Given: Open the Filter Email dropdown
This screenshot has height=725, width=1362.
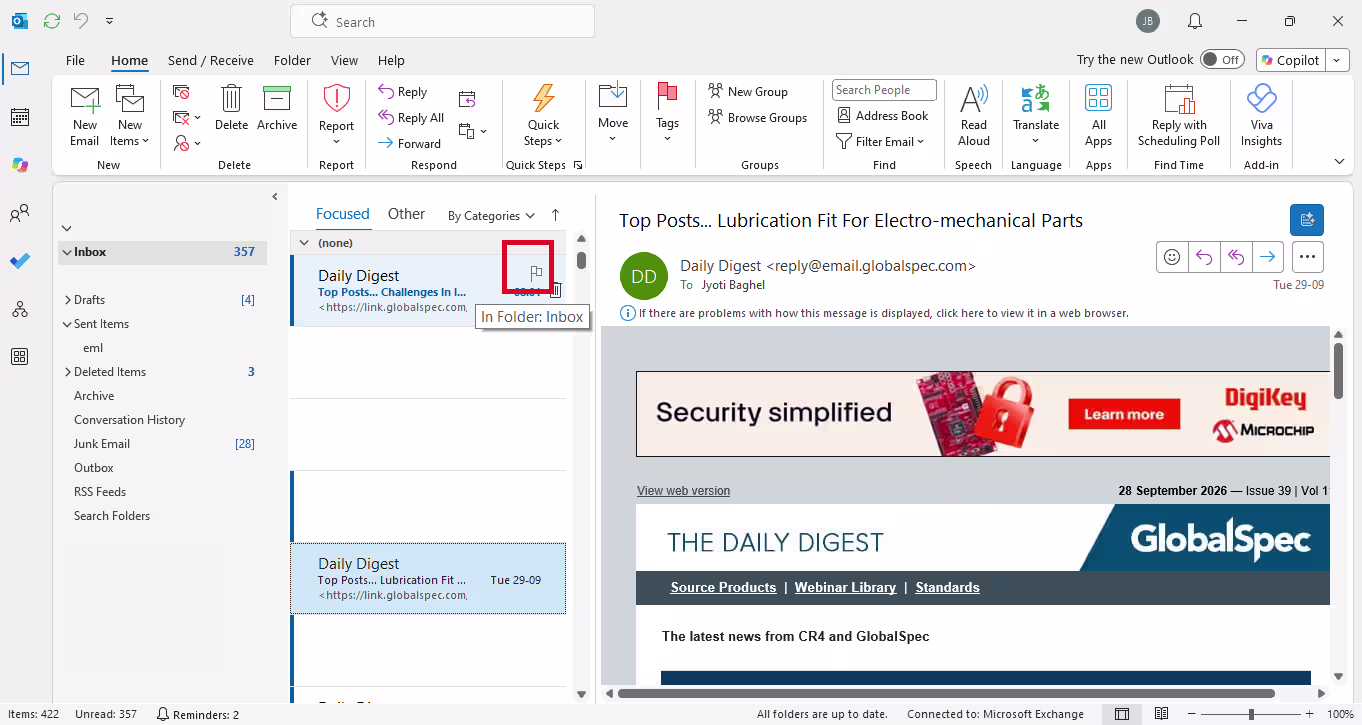Looking at the screenshot, I should pyautogui.click(x=880, y=142).
